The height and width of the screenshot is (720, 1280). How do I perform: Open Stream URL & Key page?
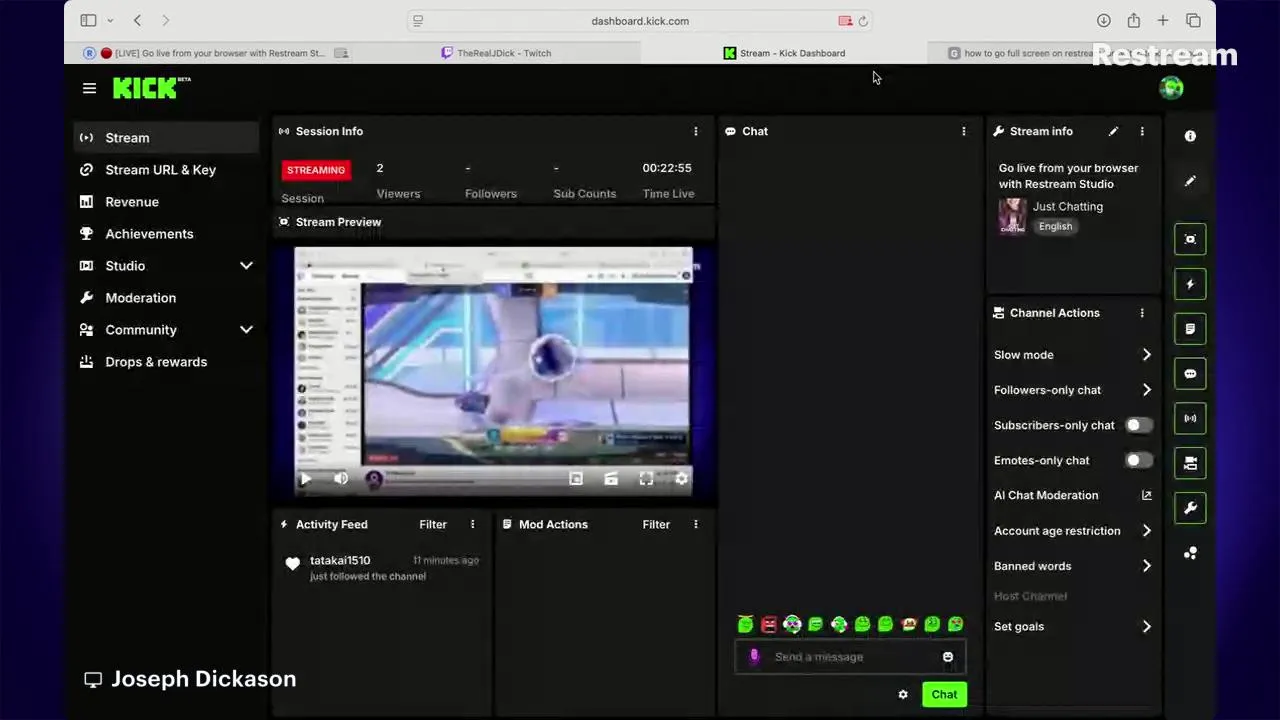pyautogui.click(x=166, y=170)
